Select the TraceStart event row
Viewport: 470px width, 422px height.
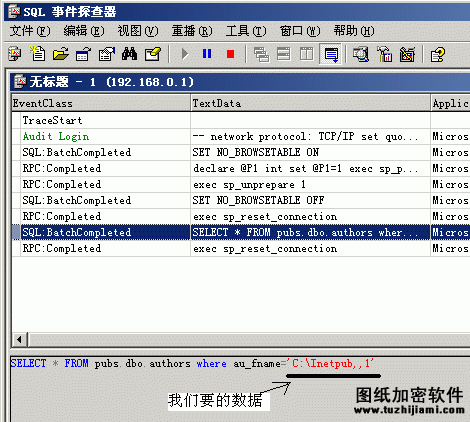pyautogui.click(x=241, y=120)
